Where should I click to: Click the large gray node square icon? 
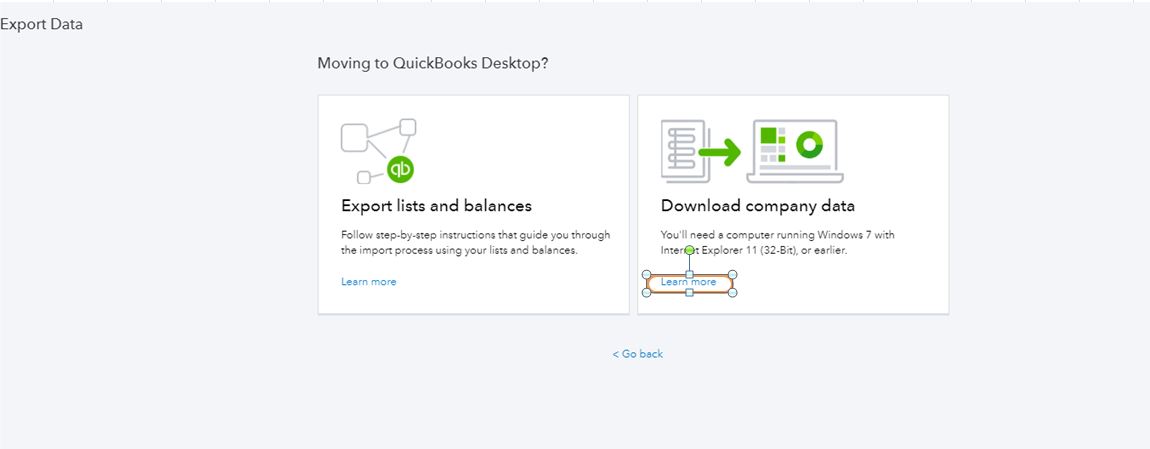coord(354,137)
